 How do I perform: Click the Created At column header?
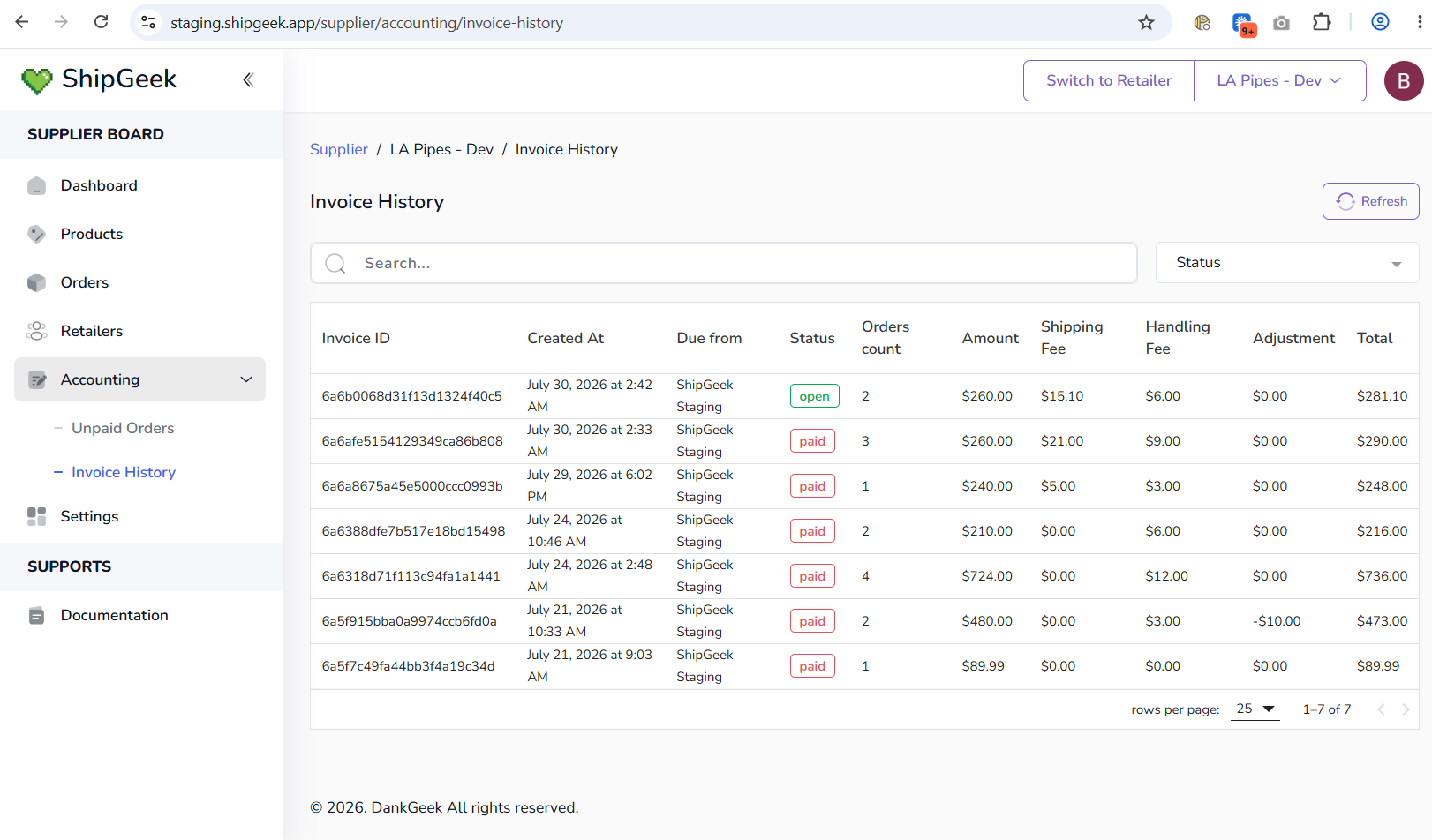(x=565, y=338)
